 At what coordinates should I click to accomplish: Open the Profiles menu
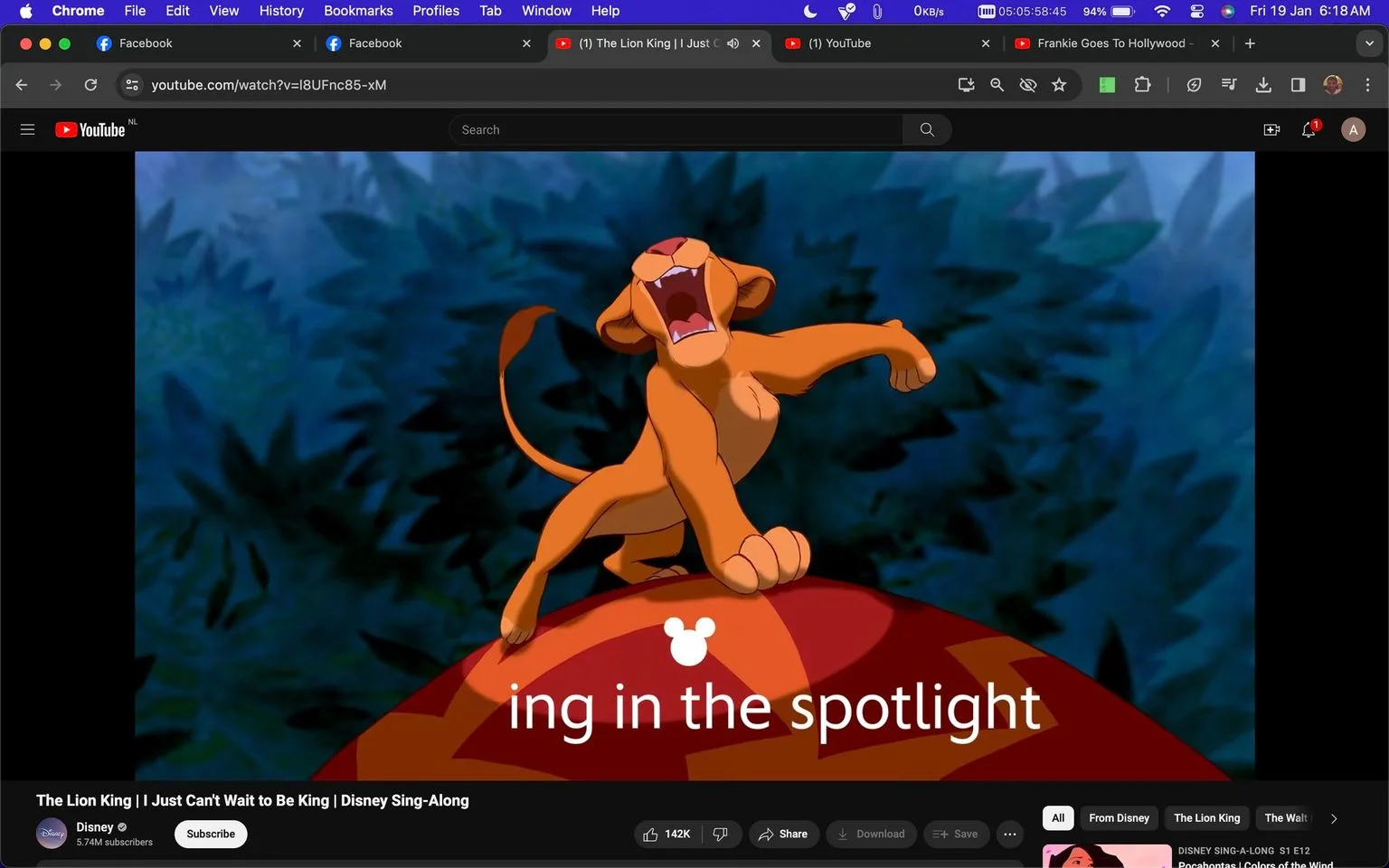[x=436, y=11]
